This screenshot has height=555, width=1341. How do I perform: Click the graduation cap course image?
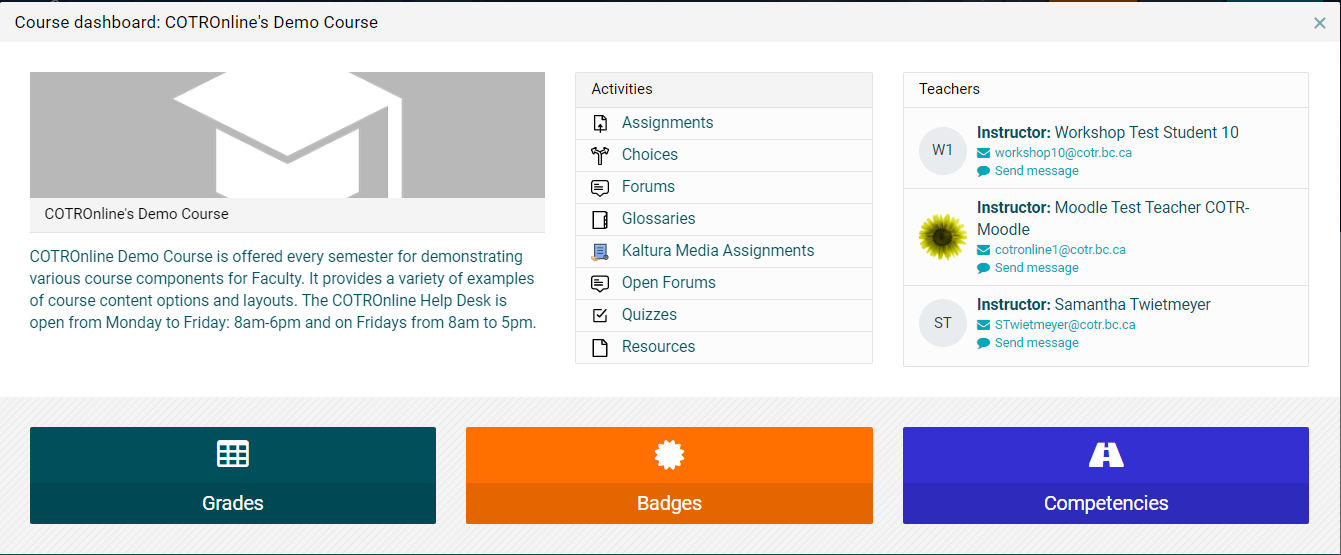(287, 135)
